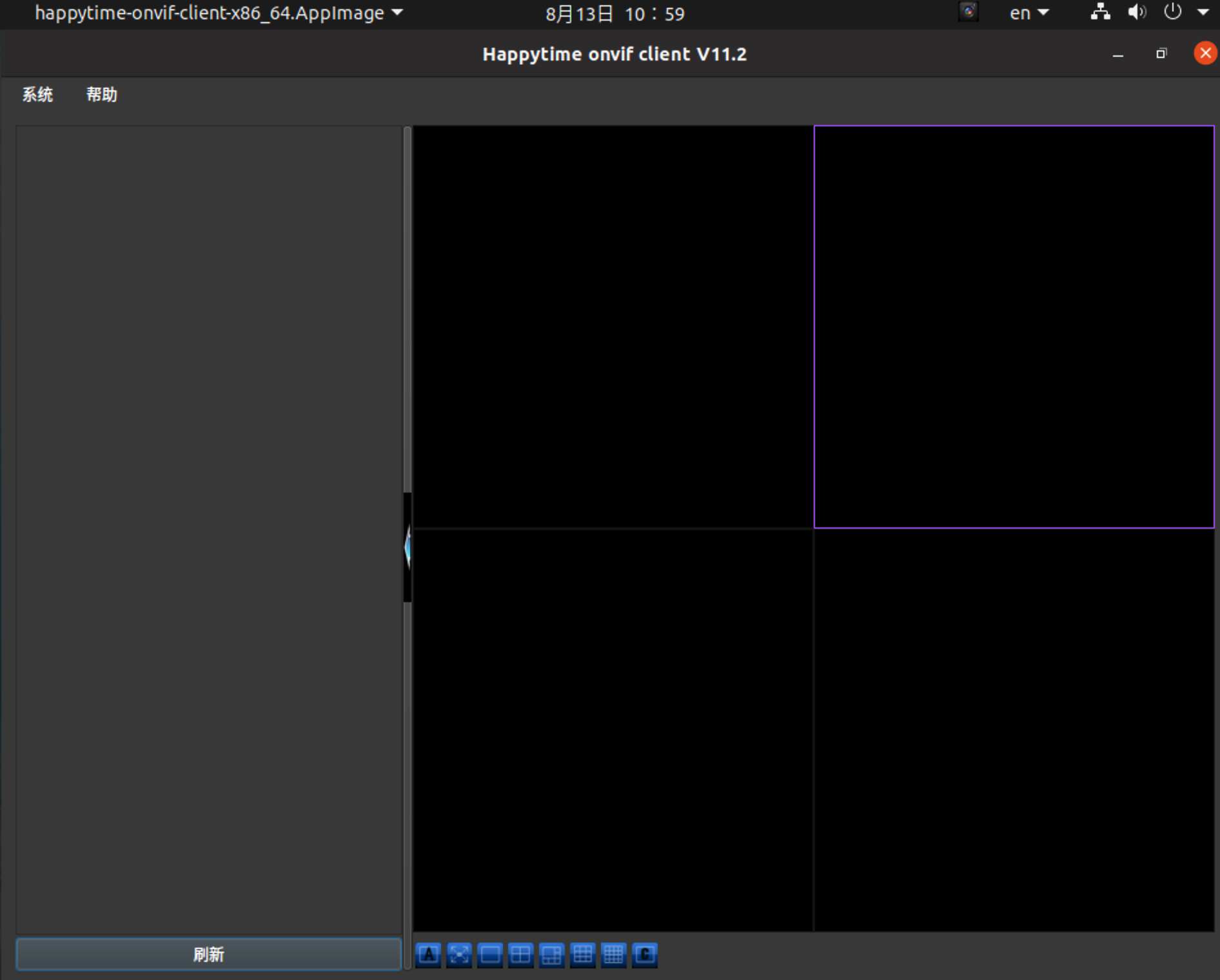Open the happytime-onvif-client app menu in top bar
This screenshot has height=980, width=1220.
pos(219,13)
